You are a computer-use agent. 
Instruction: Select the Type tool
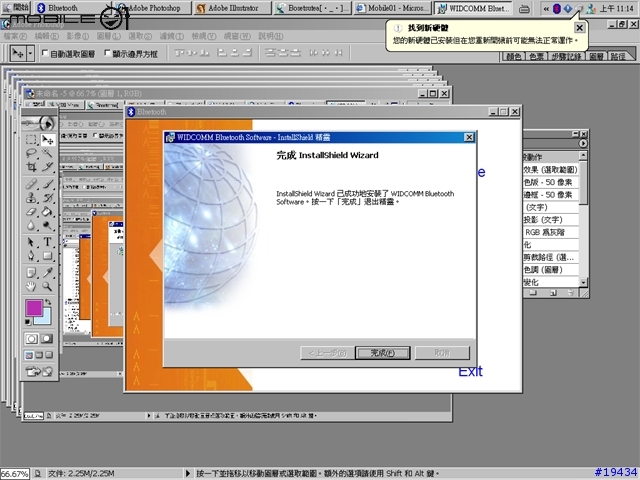(x=48, y=242)
